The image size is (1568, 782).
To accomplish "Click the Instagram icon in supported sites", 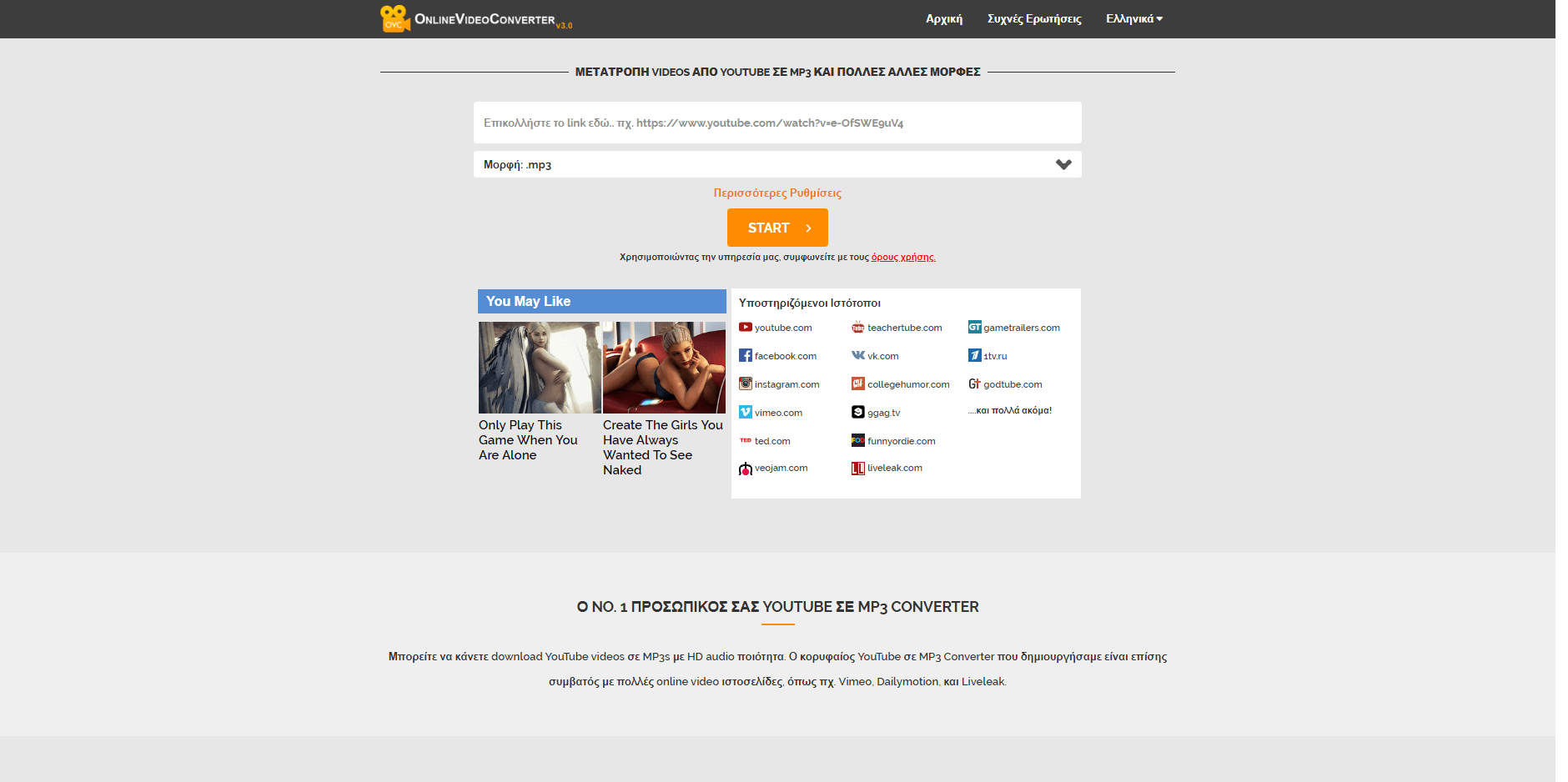I will (x=745, y=384).
